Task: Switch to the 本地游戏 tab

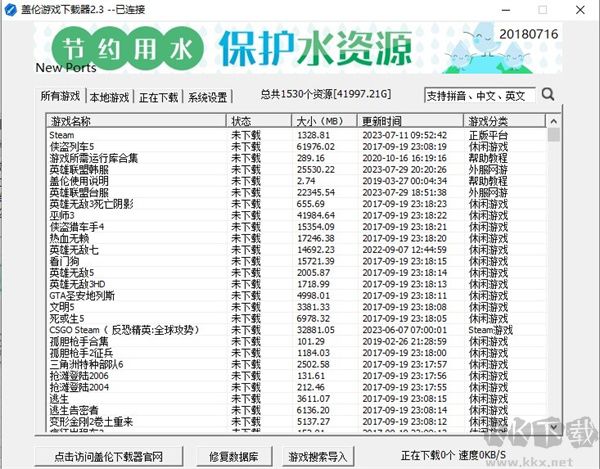Action: point(109,97)
